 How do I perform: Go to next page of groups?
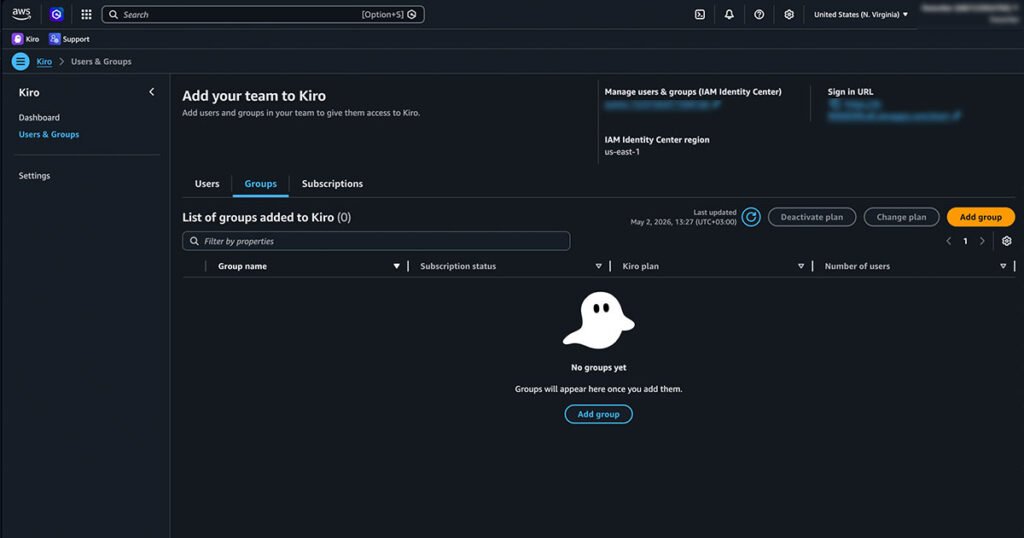(x=982, y=241)
